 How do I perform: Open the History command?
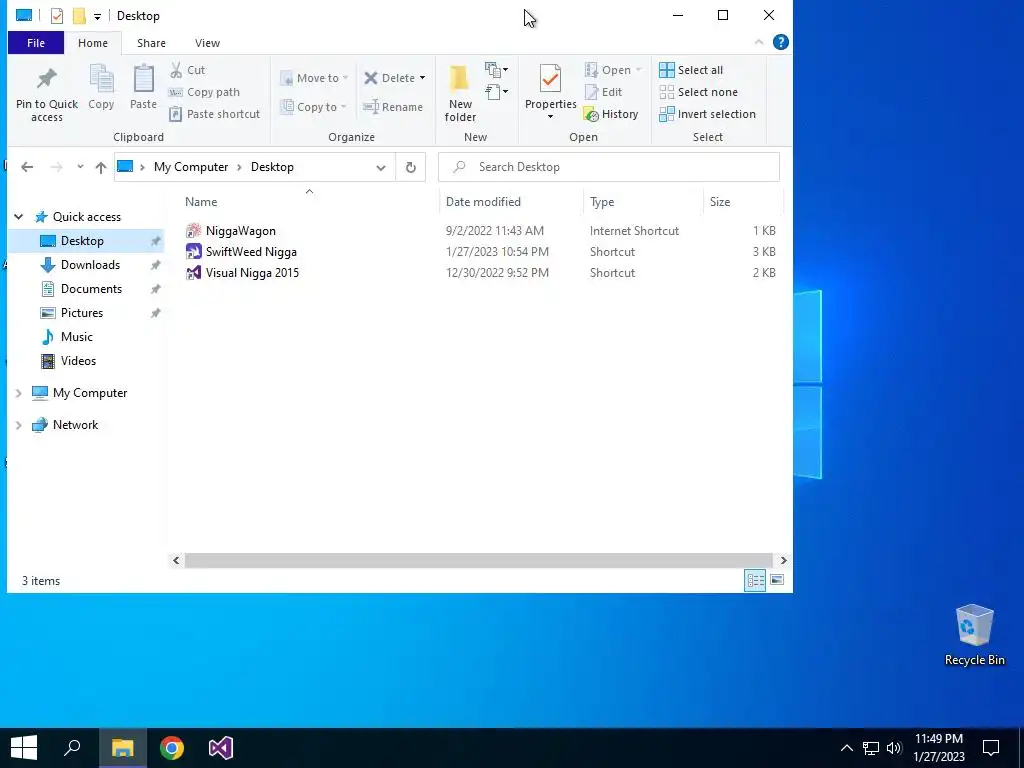point(611,114)
